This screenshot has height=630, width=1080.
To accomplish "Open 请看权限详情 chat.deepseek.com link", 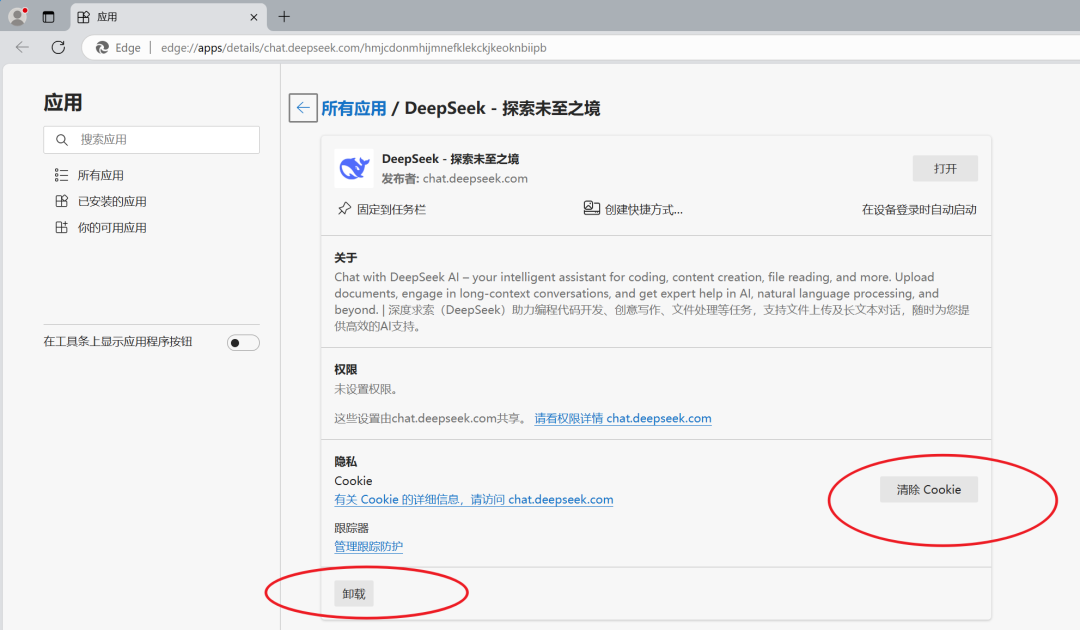I will (623, 418).
